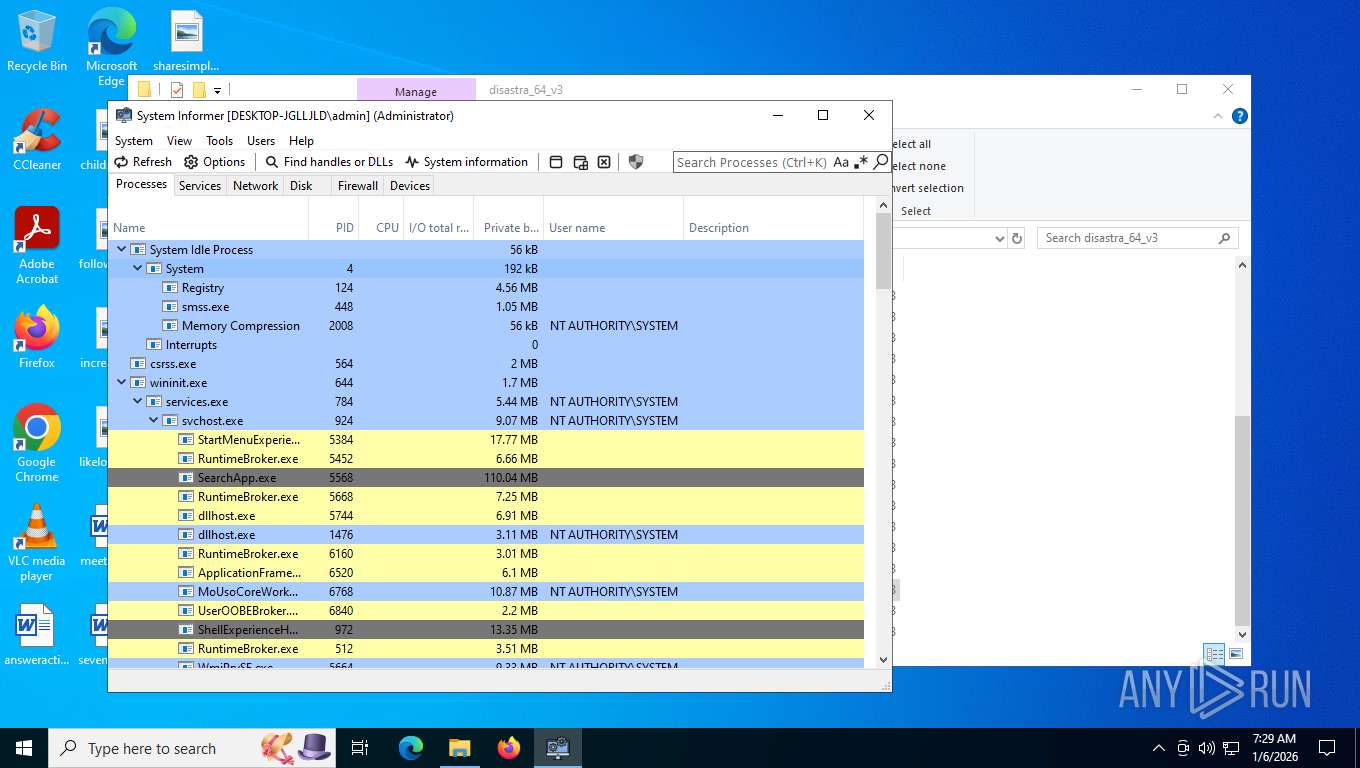Click the Refresh toolbar button
The width and height of the screenshot is (1360, 768).
(143, 162)
